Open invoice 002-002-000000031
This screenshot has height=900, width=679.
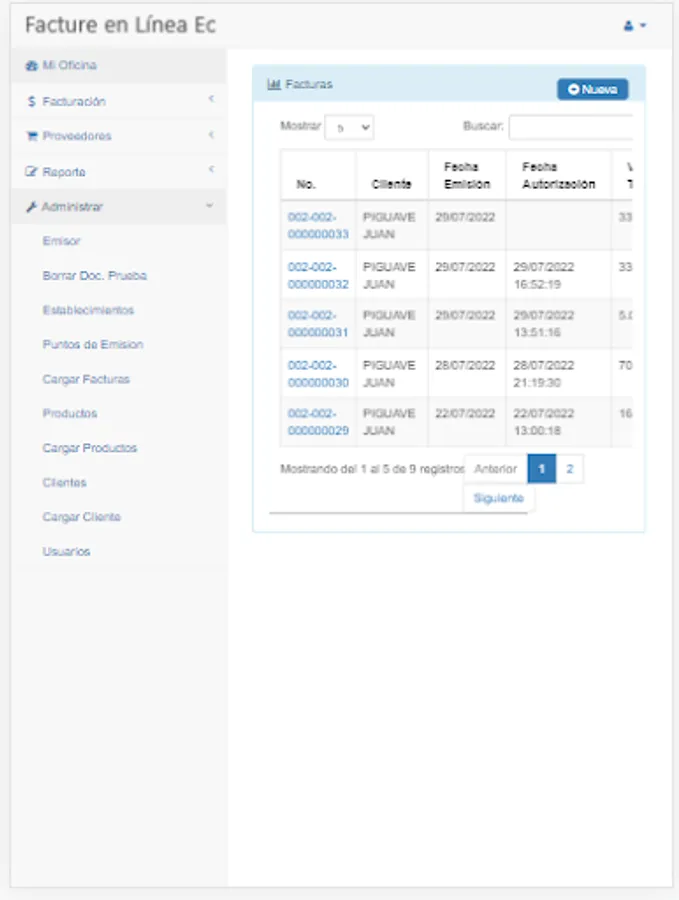[x=318, y=324]
